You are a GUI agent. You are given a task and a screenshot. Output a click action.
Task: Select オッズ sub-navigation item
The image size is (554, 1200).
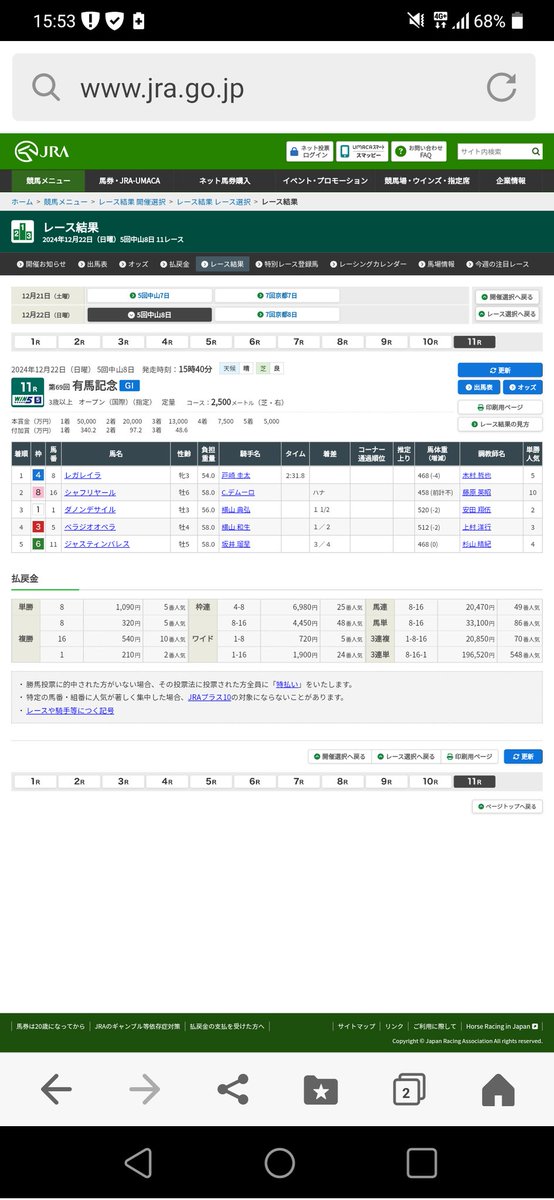click(135, 264)
